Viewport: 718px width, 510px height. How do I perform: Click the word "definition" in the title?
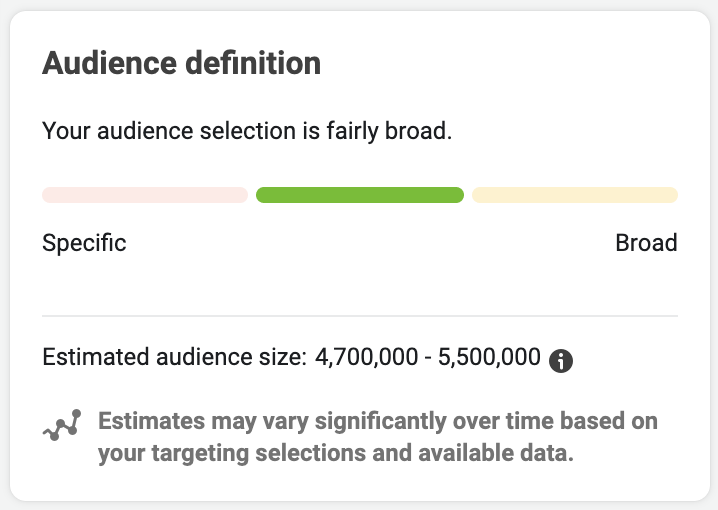click(x=253, y=63)
